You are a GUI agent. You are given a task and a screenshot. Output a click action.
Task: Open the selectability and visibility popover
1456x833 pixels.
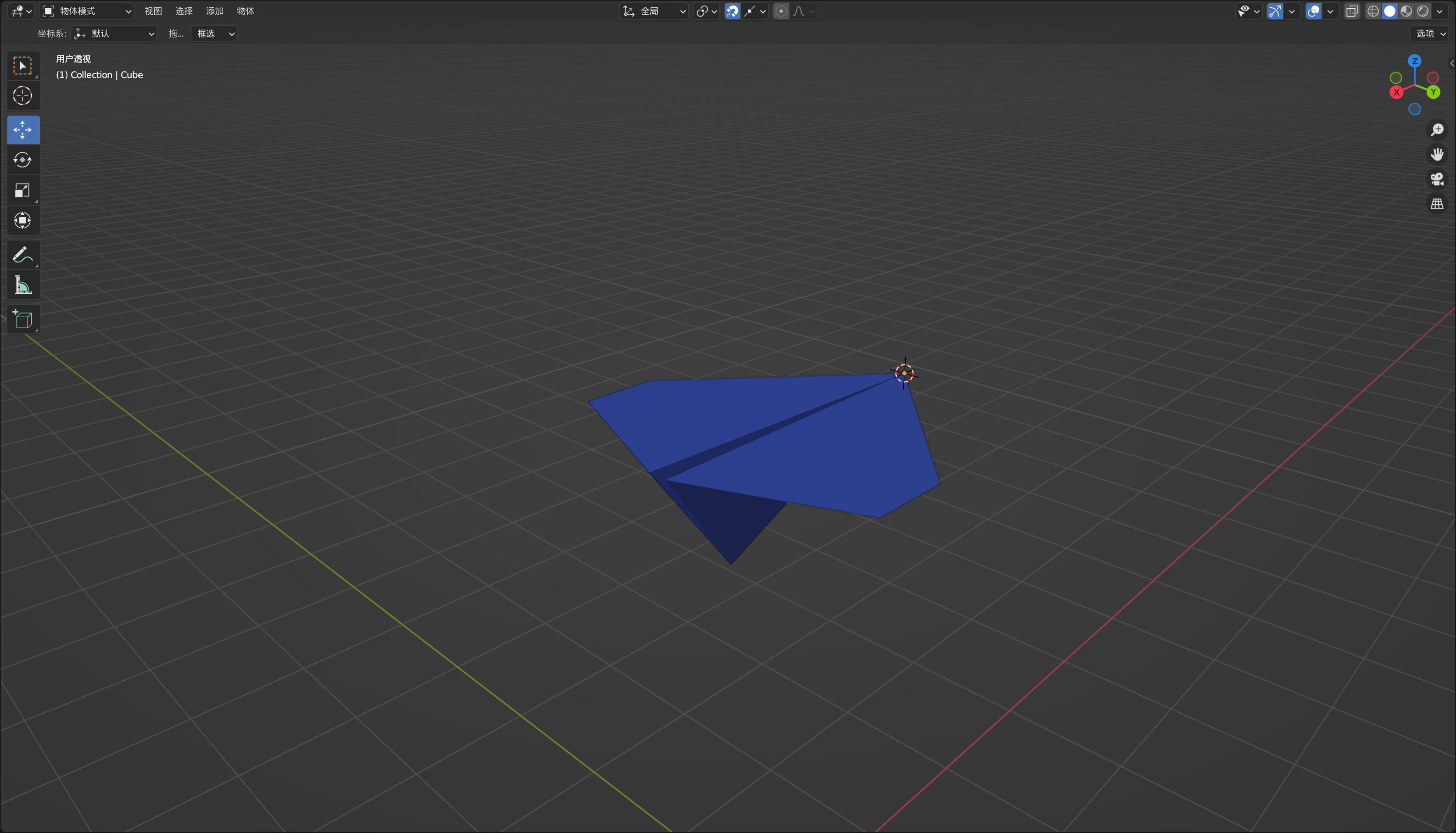1249,11
